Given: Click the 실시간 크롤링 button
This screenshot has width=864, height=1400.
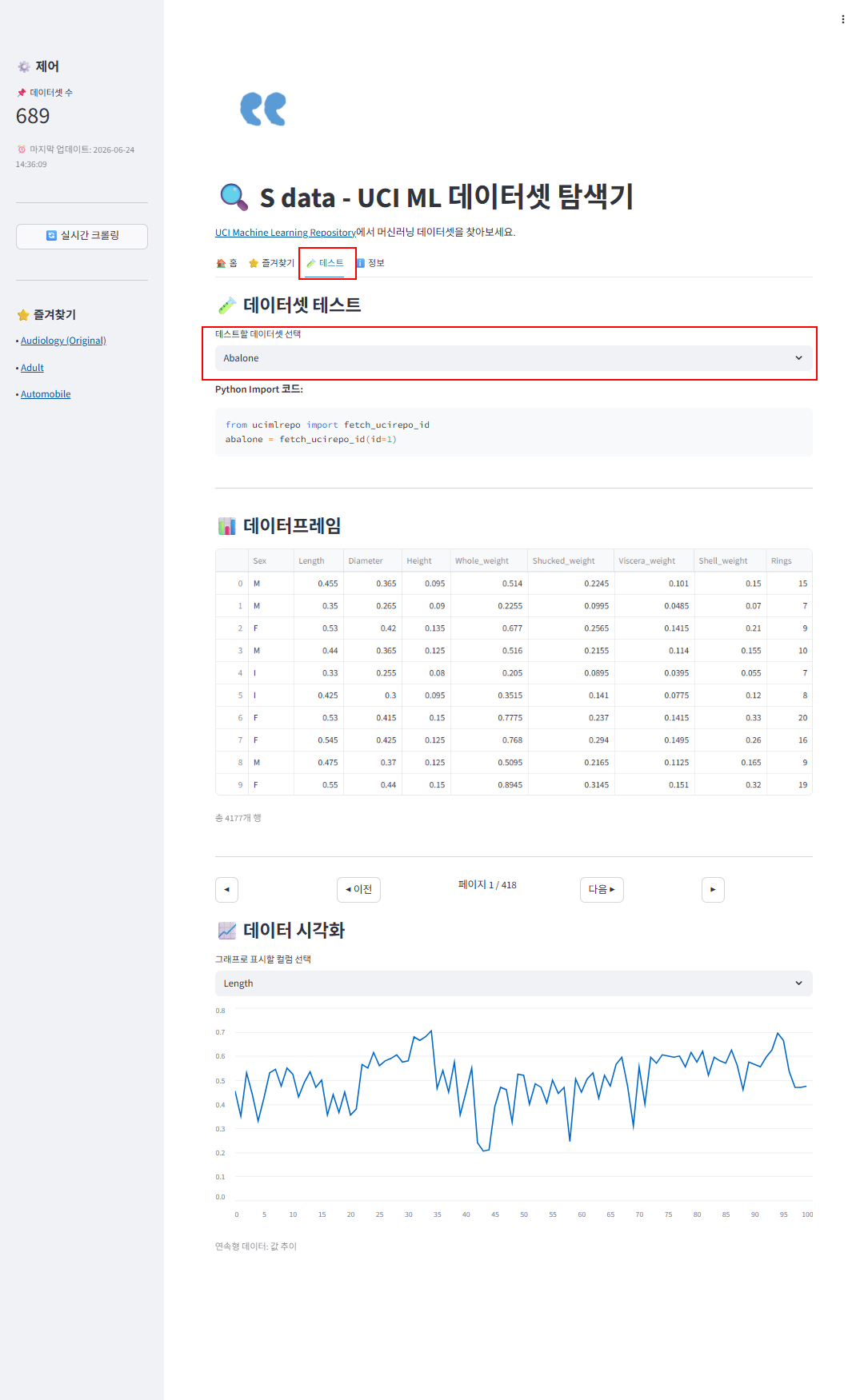Looking at the screenshot, I should tap(82, 236).
